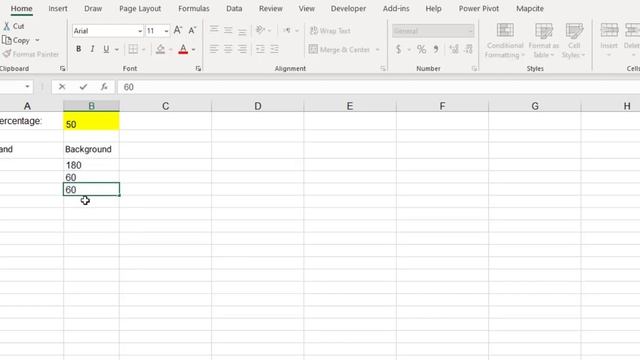This screenshot has width=640, height=360.
Task: Switch to the Page Layout tab
Action: 140,9
